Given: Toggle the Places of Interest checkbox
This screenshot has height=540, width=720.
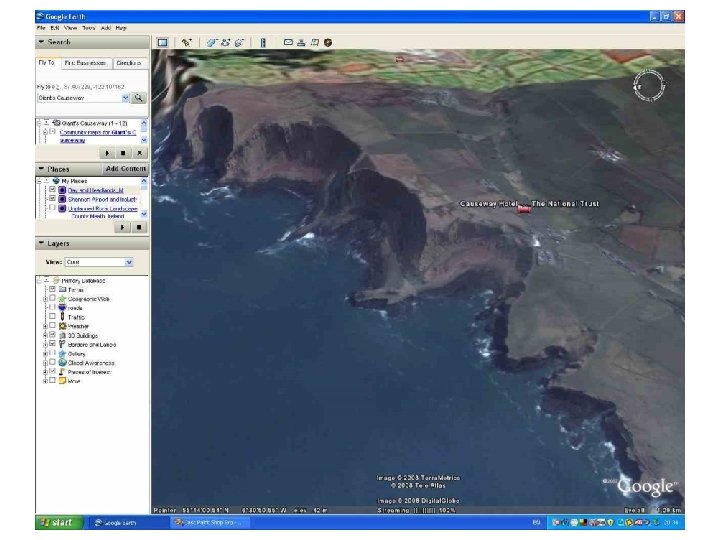Looking at the screenshot, I should 52,372.
